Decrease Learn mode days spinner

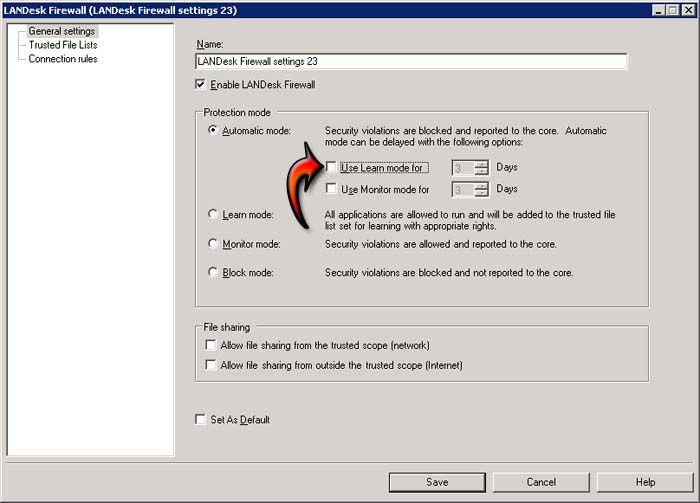(481, 171)
